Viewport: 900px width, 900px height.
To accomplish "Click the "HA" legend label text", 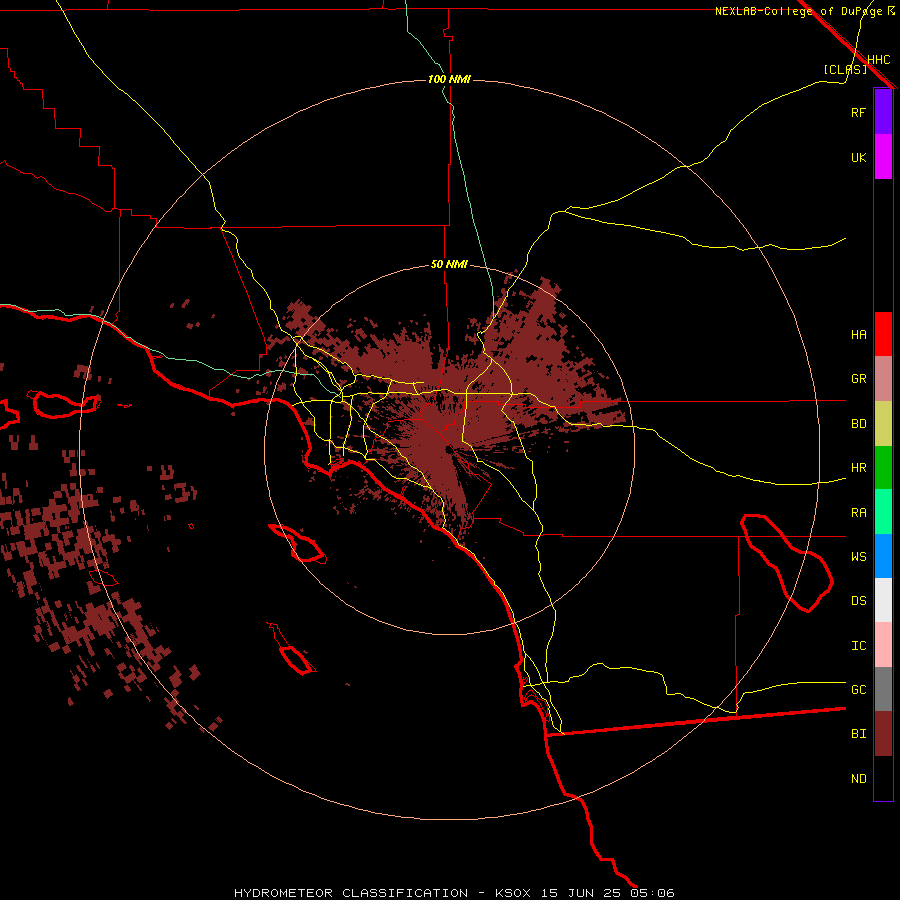I will point(858,335).
